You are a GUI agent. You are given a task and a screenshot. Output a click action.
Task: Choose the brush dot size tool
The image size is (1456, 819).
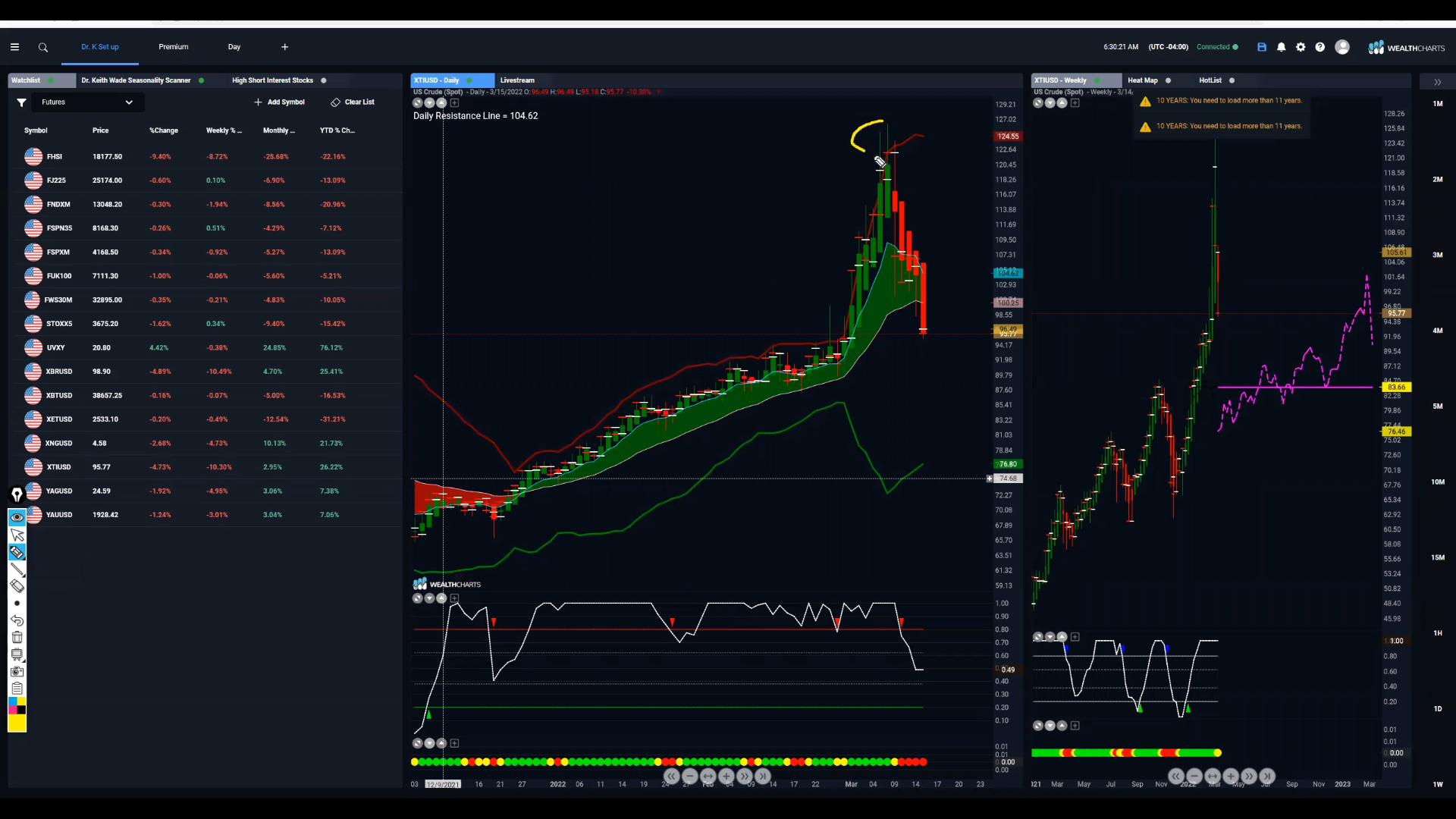[x=17, y=604]
